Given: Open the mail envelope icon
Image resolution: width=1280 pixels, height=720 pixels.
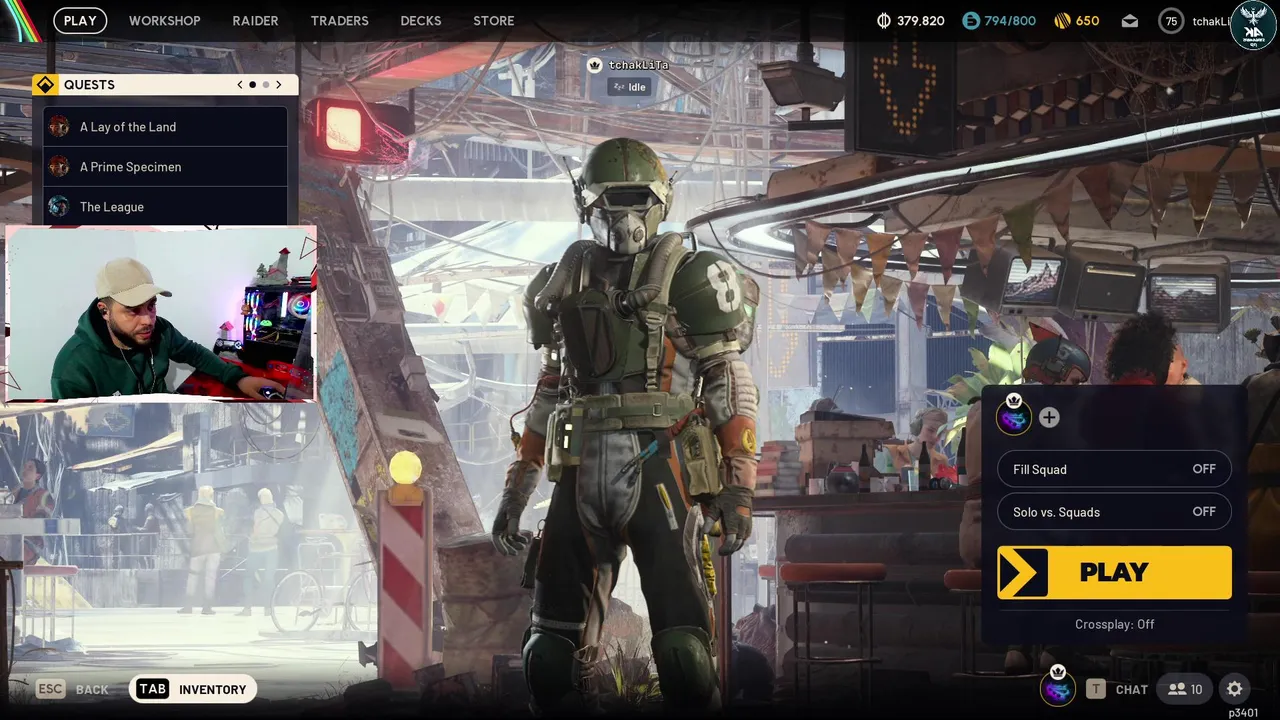Looking at the screenshot, I should coord(1130,21).
